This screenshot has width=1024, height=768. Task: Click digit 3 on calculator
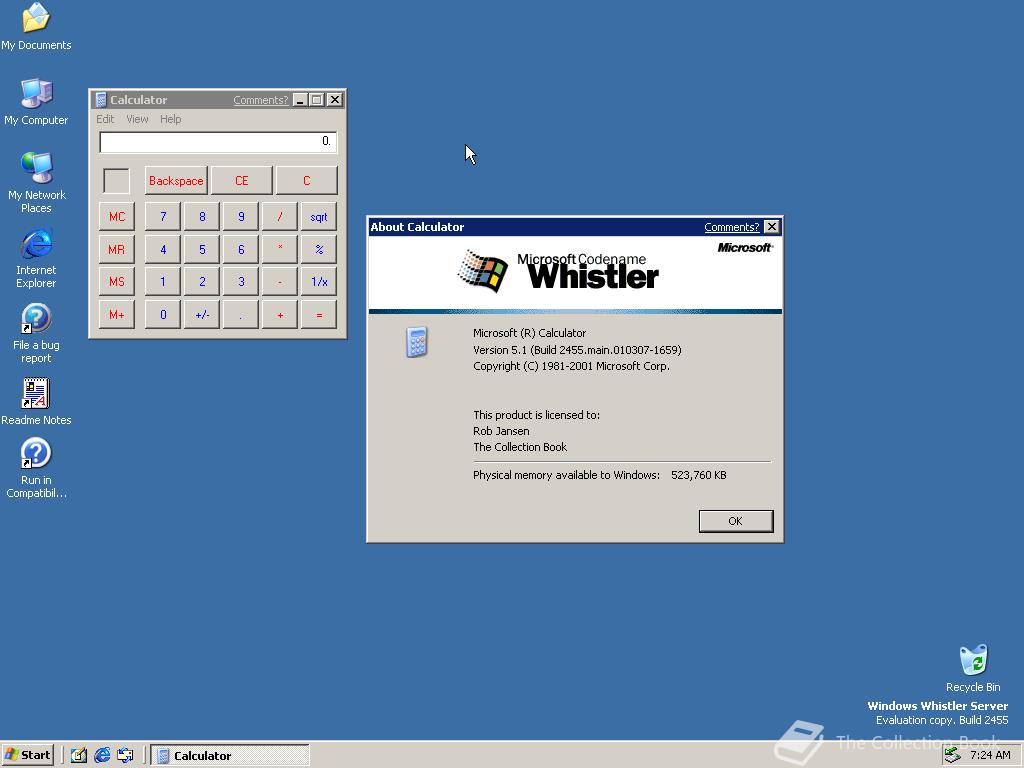pyautogui.click(x=241, y=281)
